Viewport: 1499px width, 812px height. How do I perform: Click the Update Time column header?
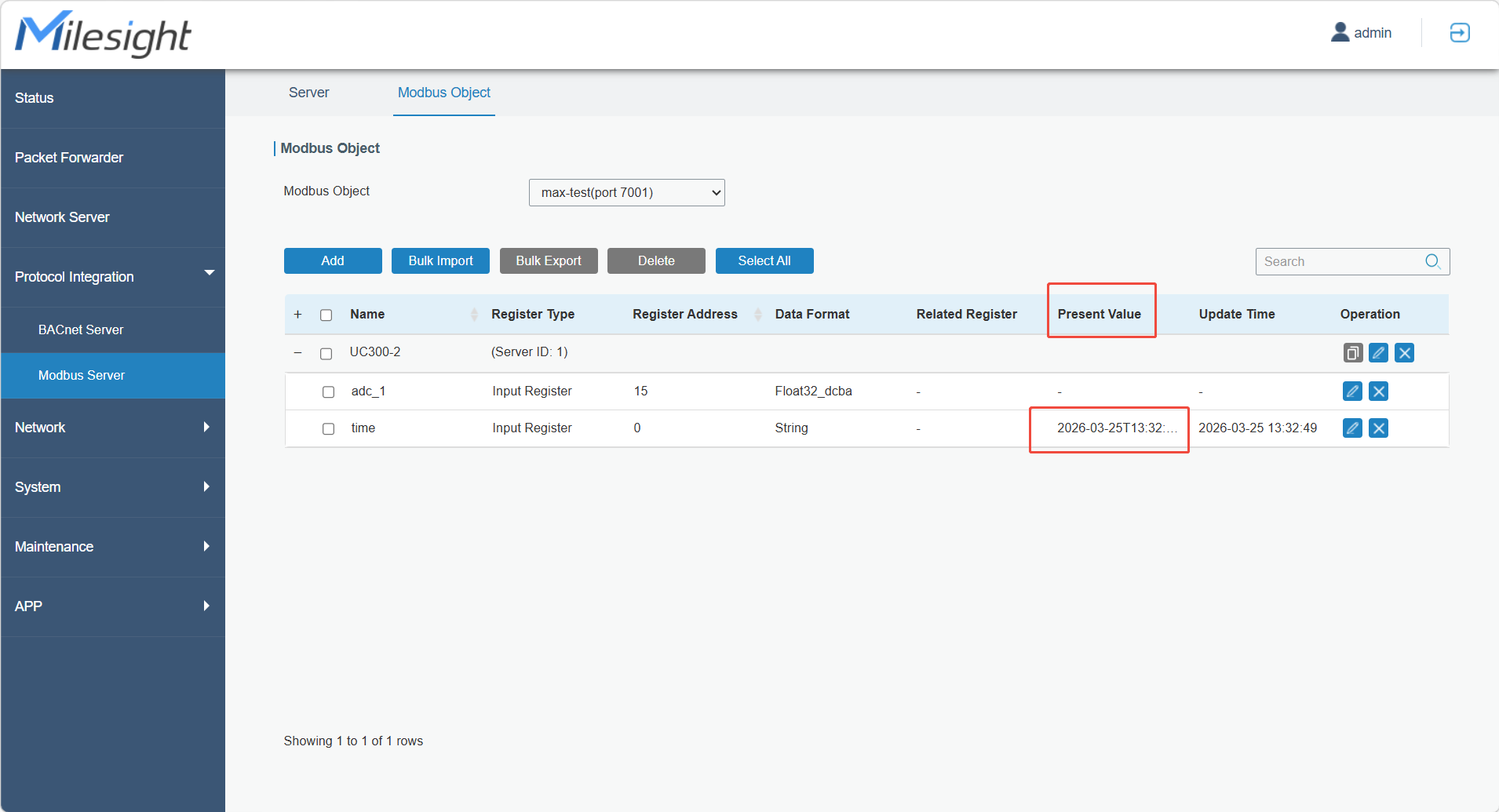click(1237, 315)
